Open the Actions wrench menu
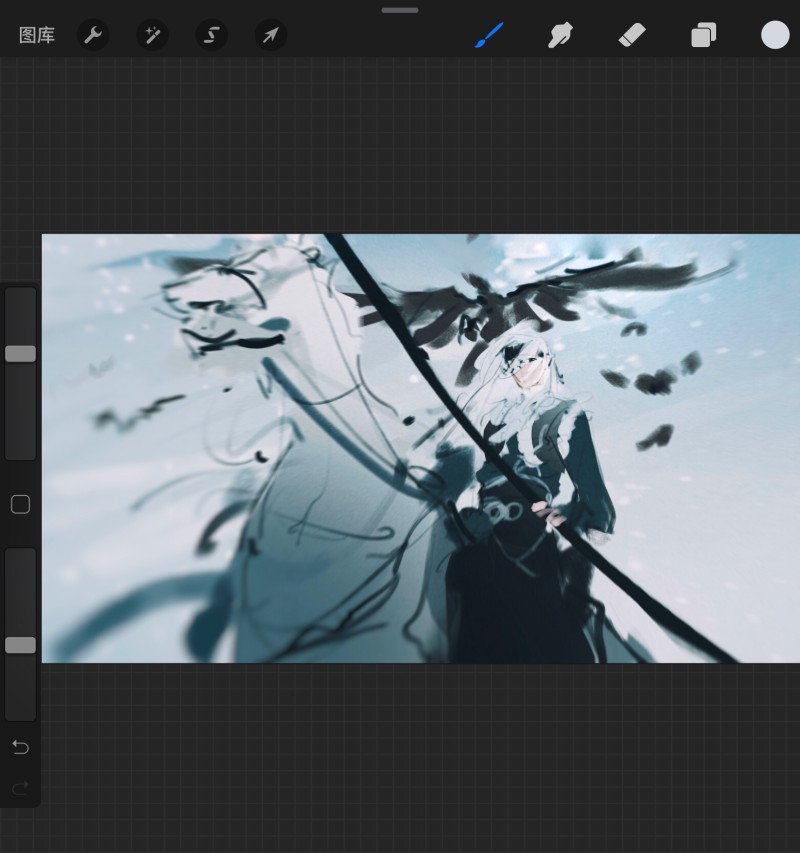This screenshot has width=800, height=853. click(x=93, y=35)
